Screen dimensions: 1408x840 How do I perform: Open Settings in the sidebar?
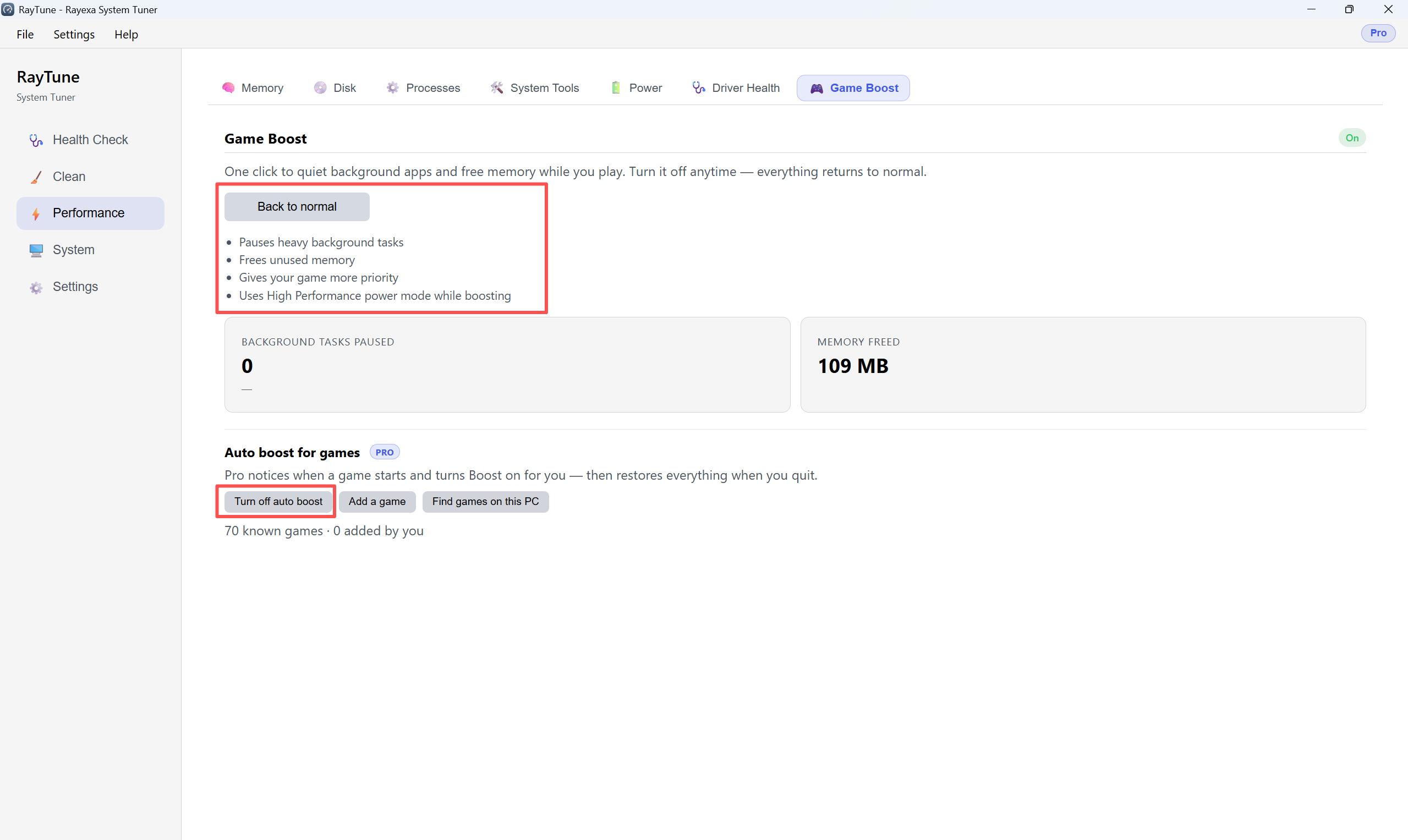(91, 287)
